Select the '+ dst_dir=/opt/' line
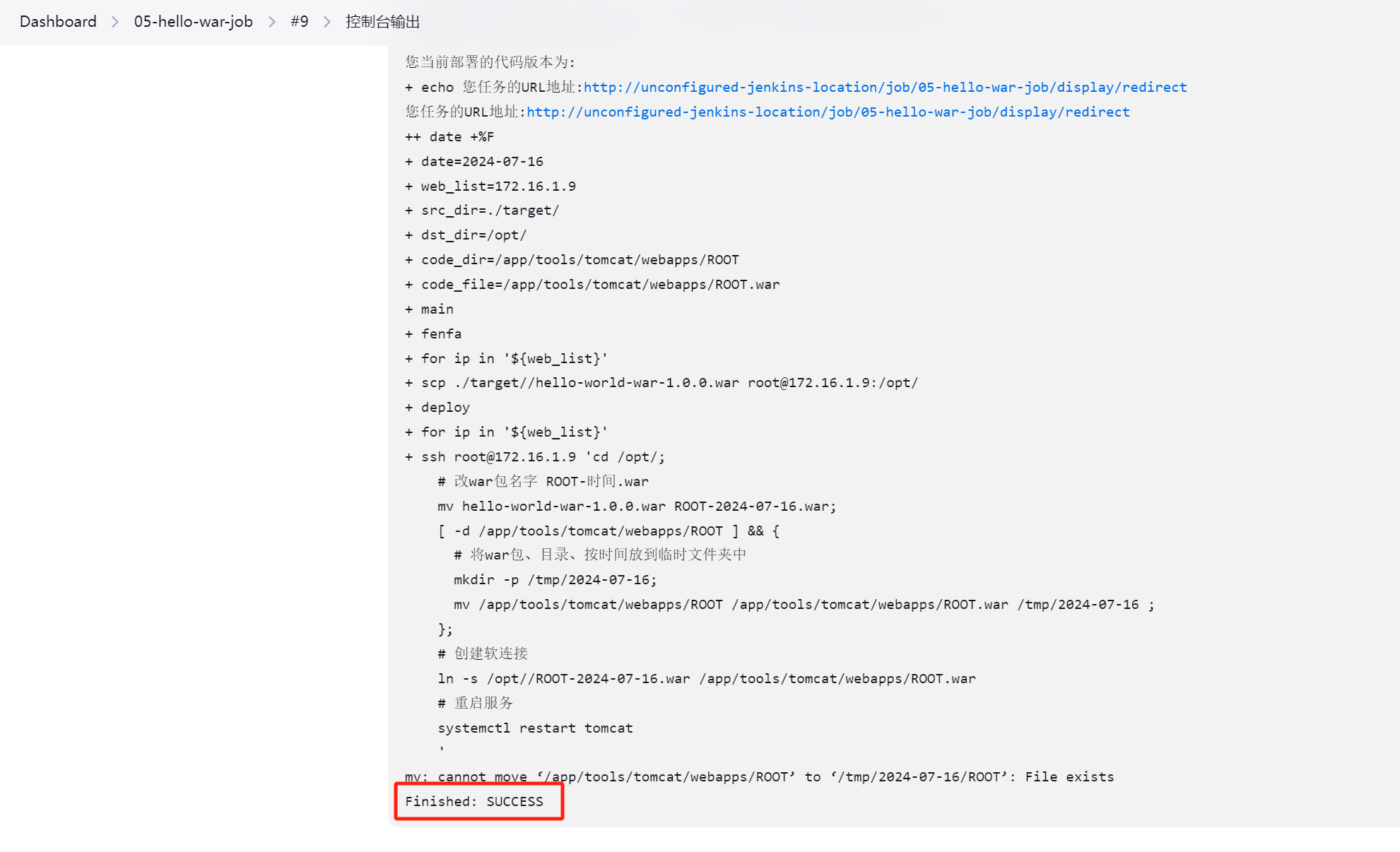1400x852 pixels. coord(466,235)
